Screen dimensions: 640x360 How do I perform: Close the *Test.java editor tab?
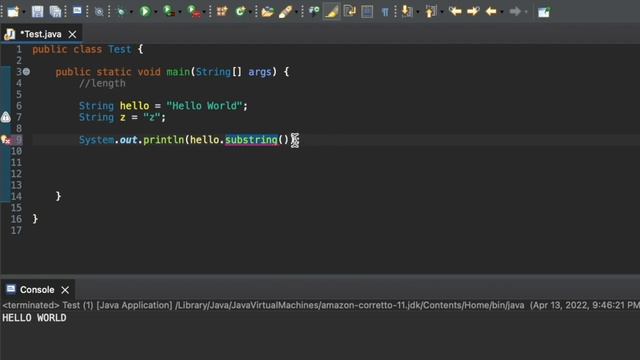72,34
